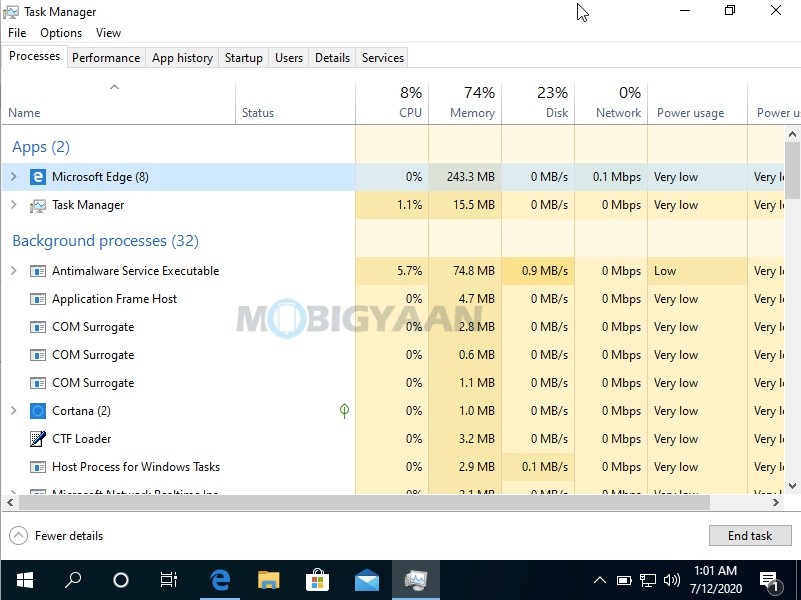Expand the Microsoft Edge (8) process group
Image resolution: width=801 pixels, height=600 pixels.
(14, 177)
